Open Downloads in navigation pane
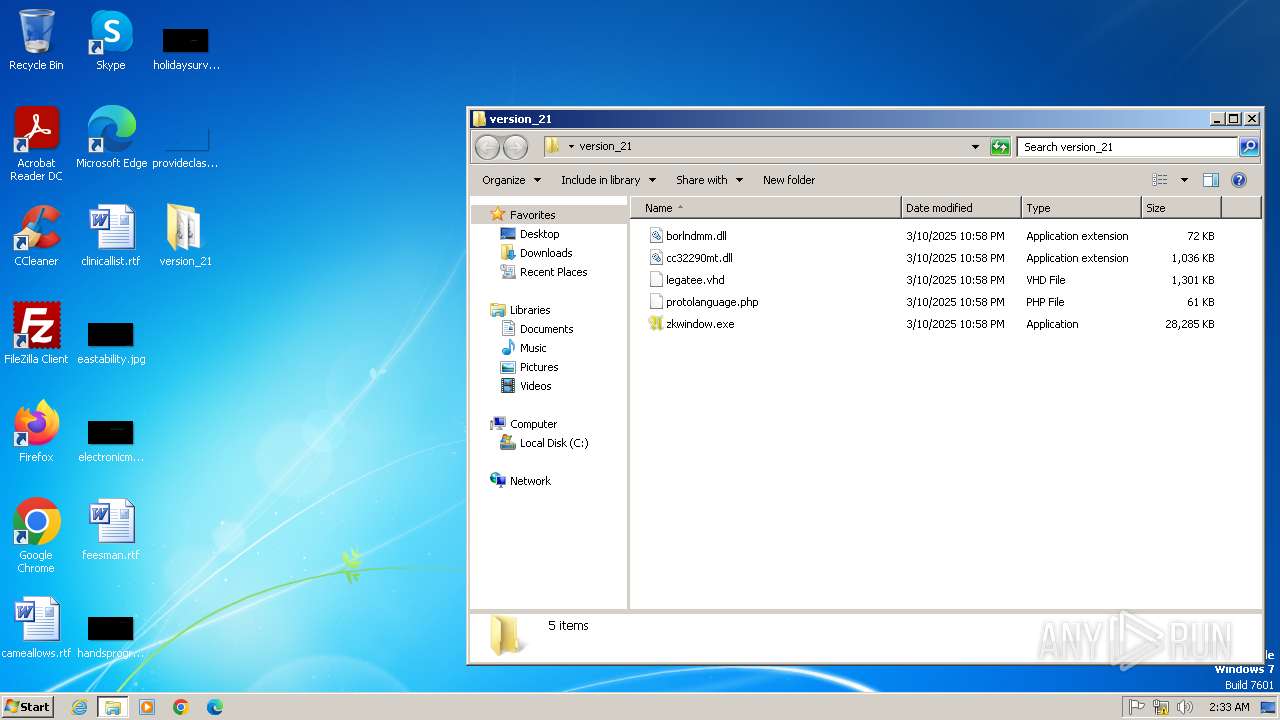The width and height of the screenshot is (1280, 720). click(546, 253)
